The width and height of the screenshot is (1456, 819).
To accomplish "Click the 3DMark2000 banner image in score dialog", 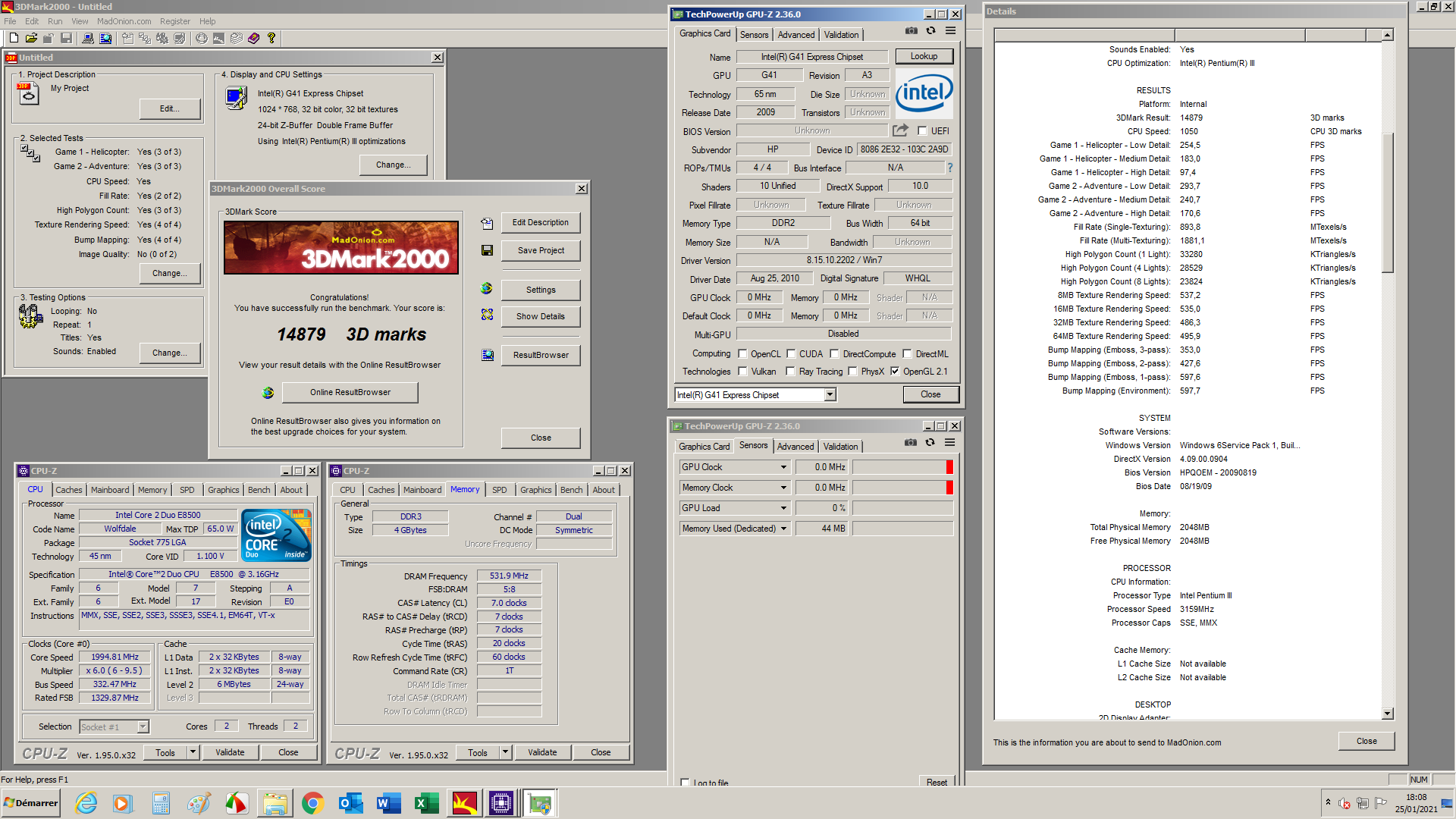I will tap(341, 247).
